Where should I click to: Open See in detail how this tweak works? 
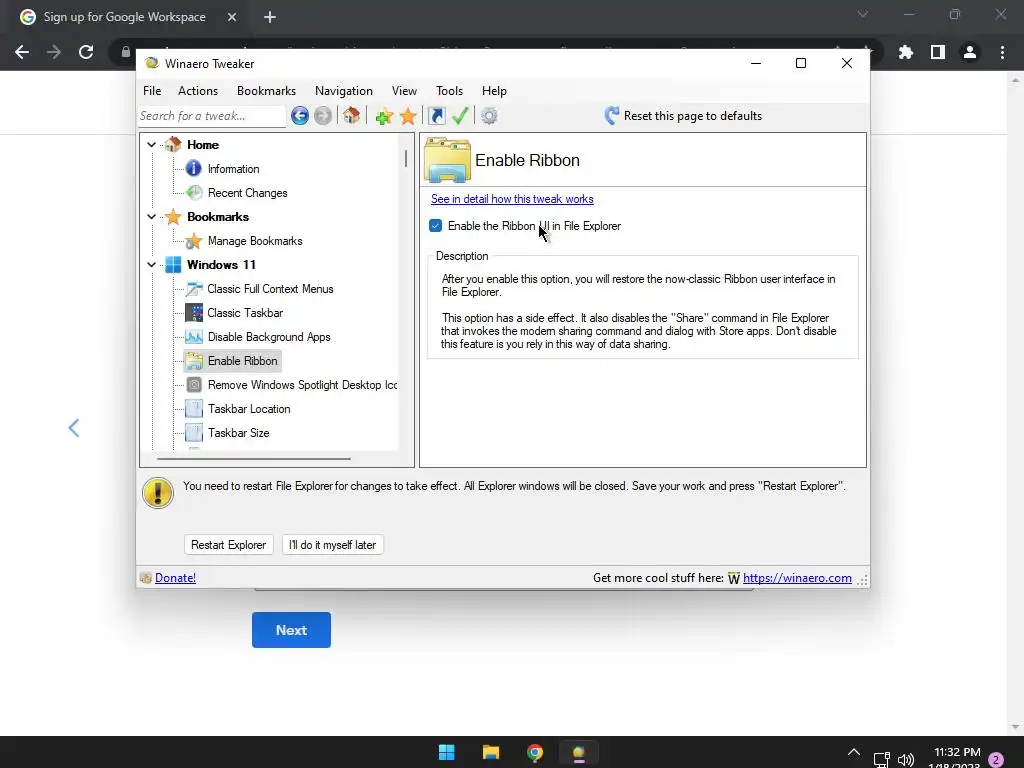click(512, 199)
